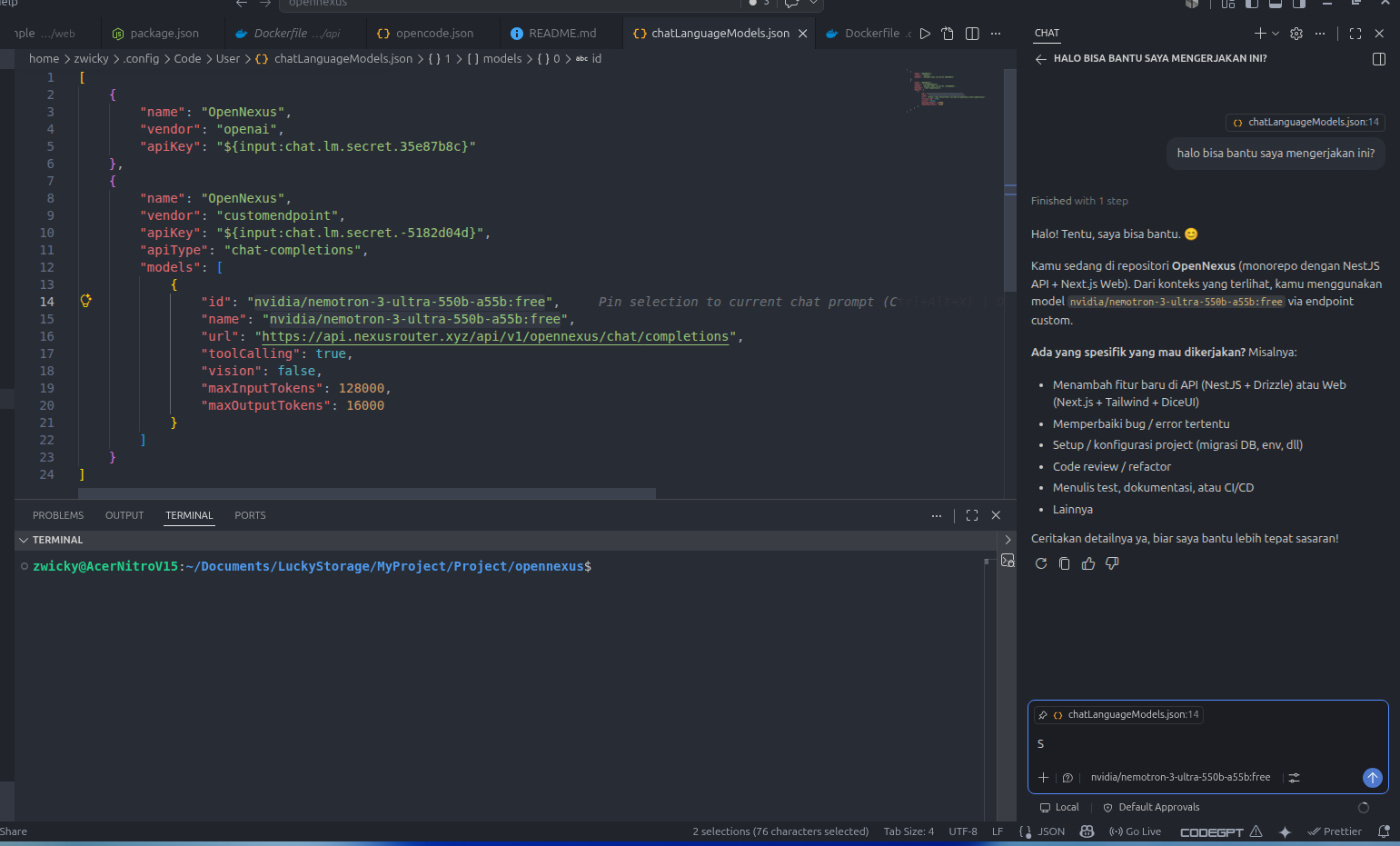Toggle pin on chatLanguageModels.json:14 attachment

tap(1043, 715)
